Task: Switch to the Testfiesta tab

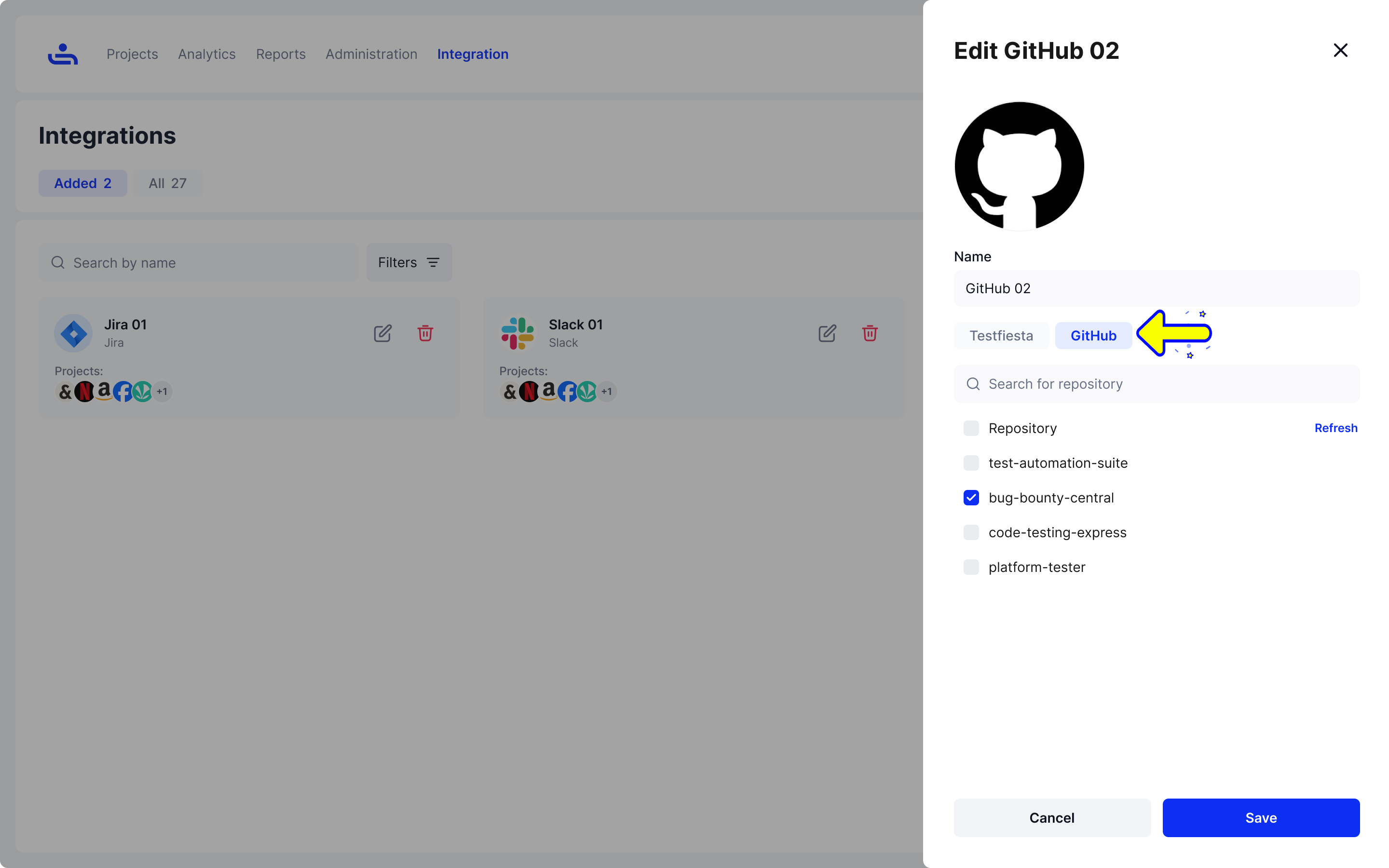Action: coord(1001,335)
